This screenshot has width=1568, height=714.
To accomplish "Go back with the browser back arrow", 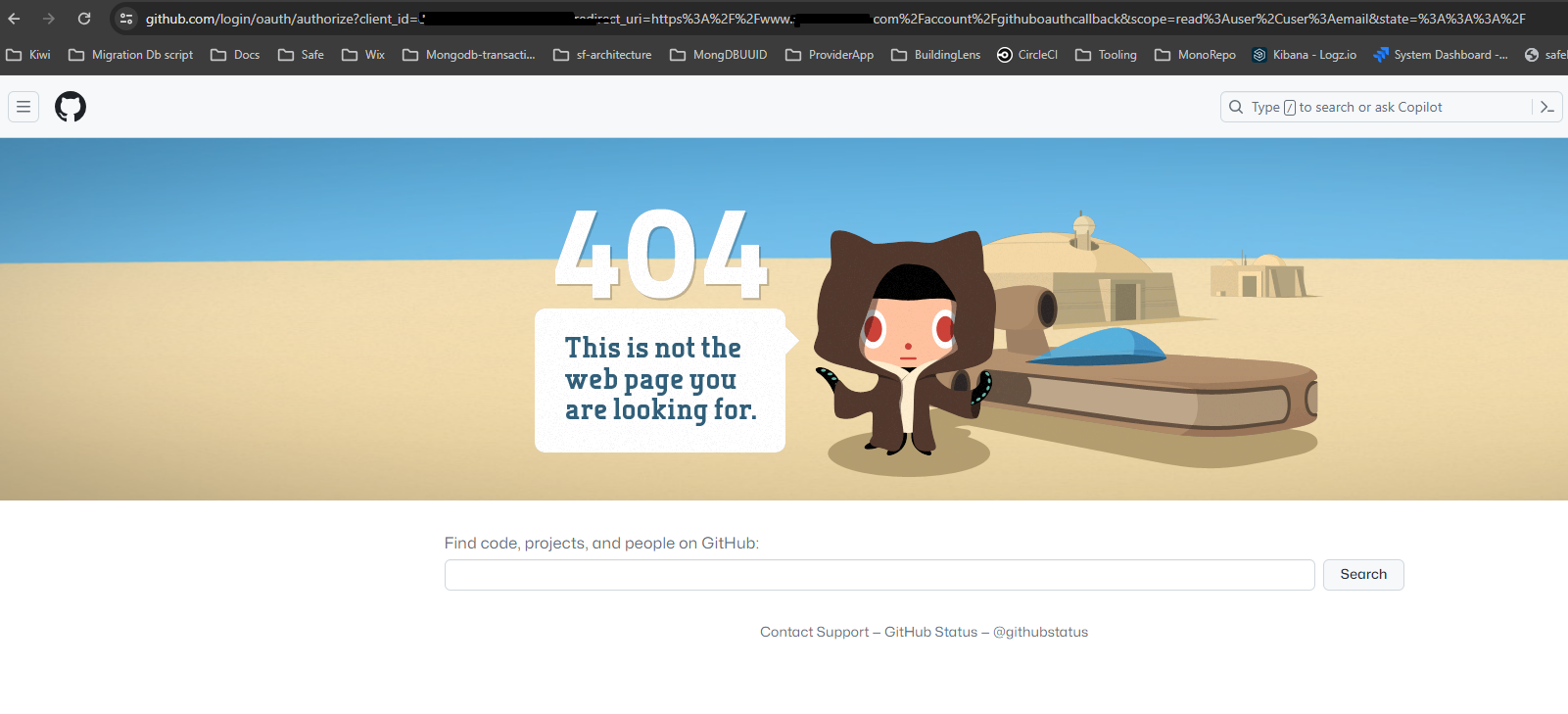I will coord(14,19).
